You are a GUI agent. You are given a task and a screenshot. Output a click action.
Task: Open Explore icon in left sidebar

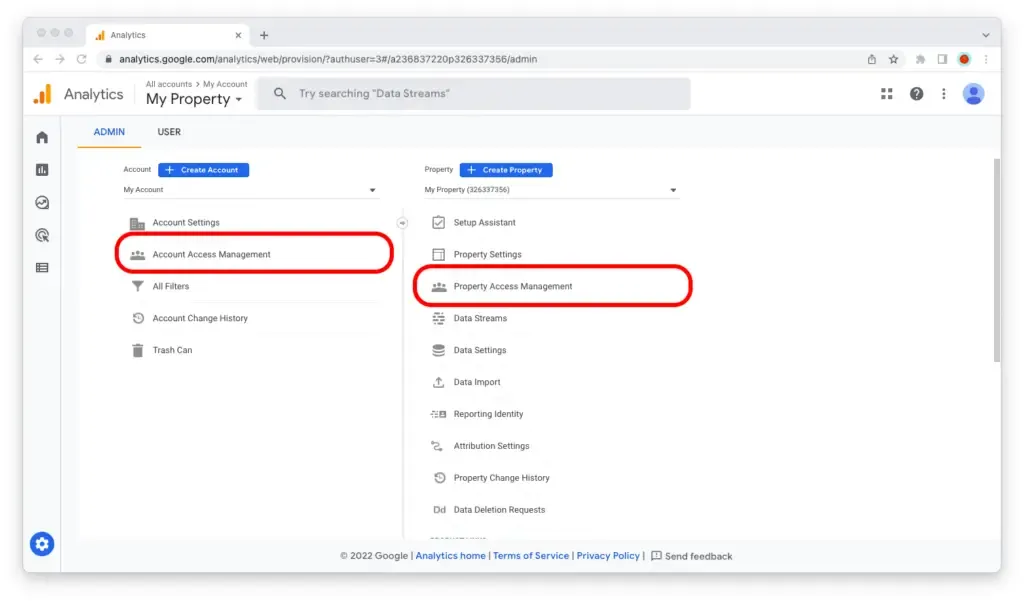(42, 203)
